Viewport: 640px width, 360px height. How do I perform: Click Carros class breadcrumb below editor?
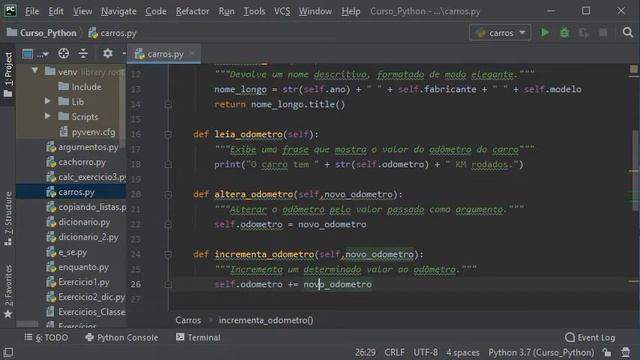coord(188,320)
